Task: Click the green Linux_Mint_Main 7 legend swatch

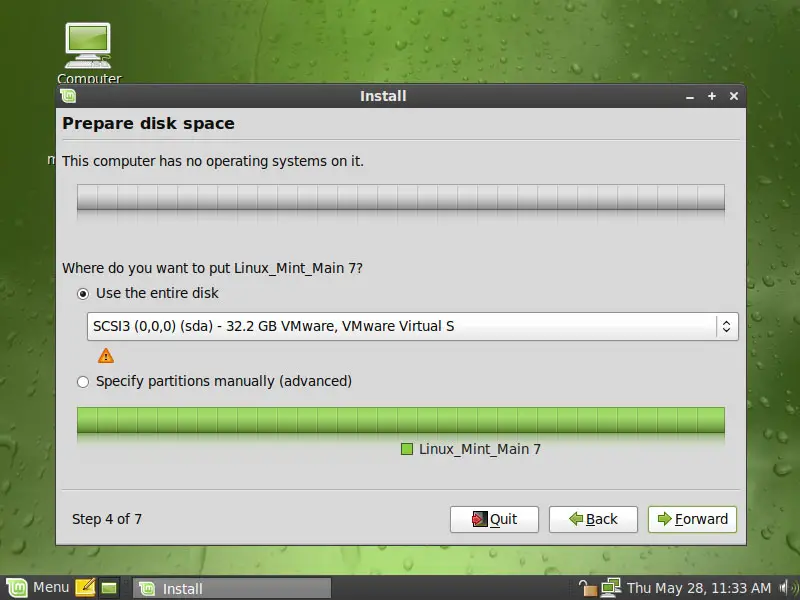Action: point(407,449)
